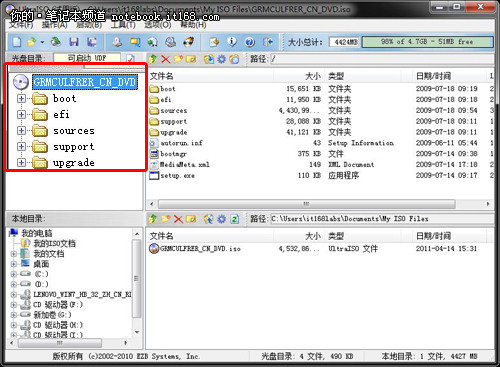Click the red X Delete icon in the image pane toolbar

(x=166, y=59)
